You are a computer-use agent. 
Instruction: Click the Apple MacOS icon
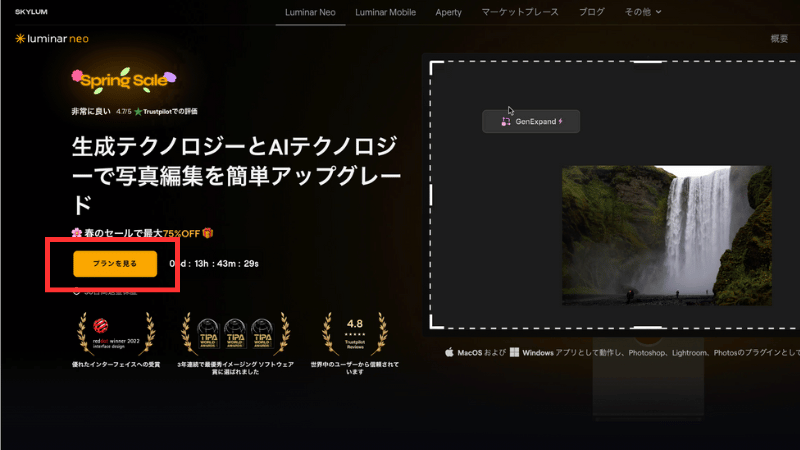tap(449, 352)
